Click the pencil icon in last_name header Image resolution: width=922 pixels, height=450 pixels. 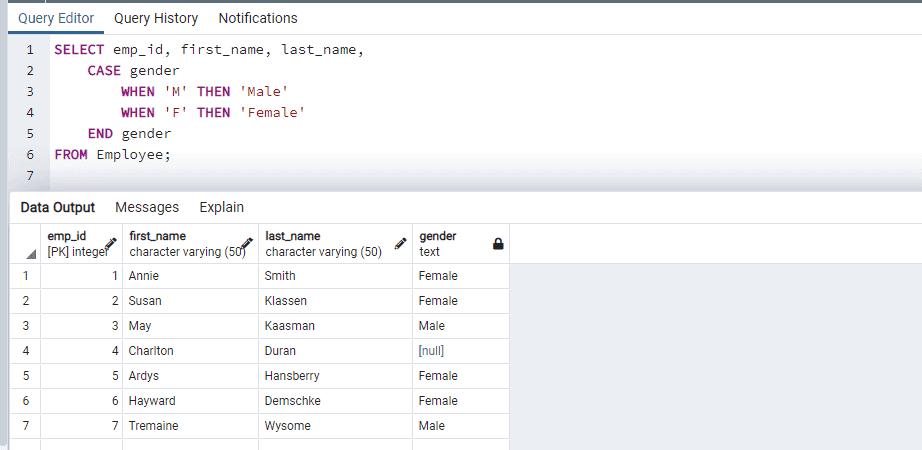401,243
